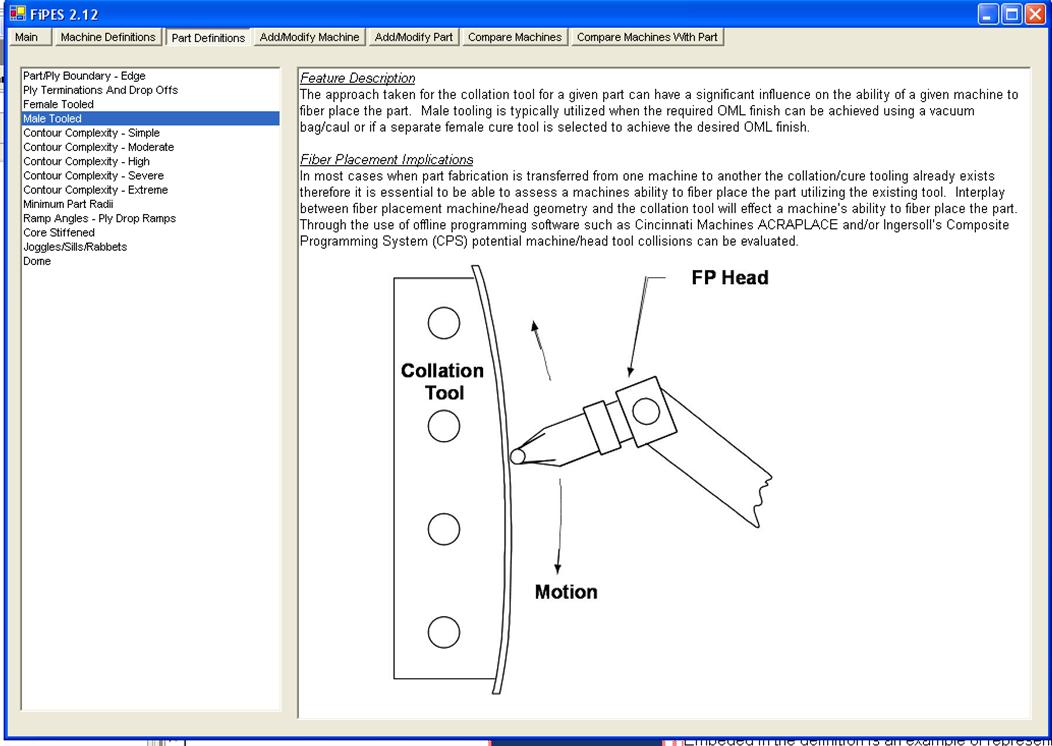
Task: Click Contour Complexity - Extreme entry
Action: tap(95, 190)
